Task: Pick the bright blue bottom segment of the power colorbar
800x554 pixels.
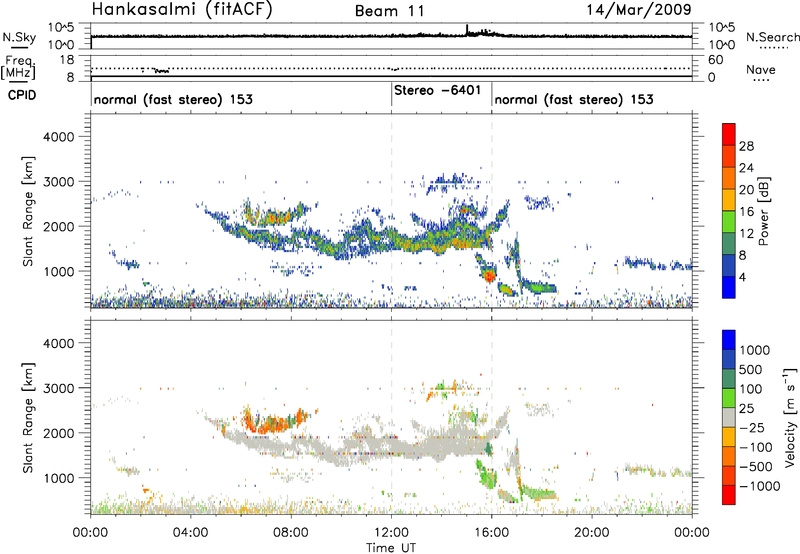Action: coord(729,287)
